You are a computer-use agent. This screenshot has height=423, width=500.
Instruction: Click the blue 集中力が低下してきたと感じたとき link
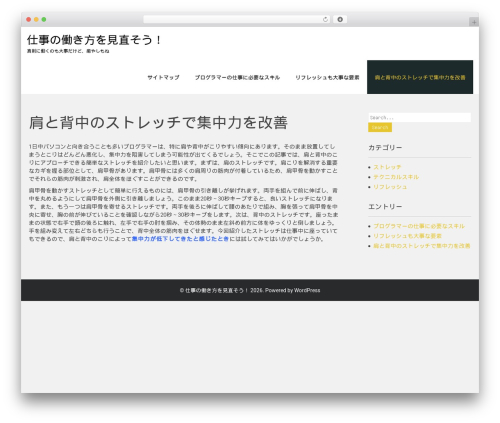(180, 239)
